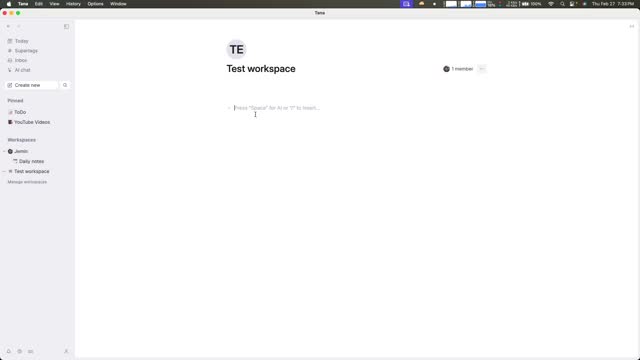The height and width of the screenshot is (360, 640).
Task: Open the YouTube Videos pinned item
Action: (29, 122)
